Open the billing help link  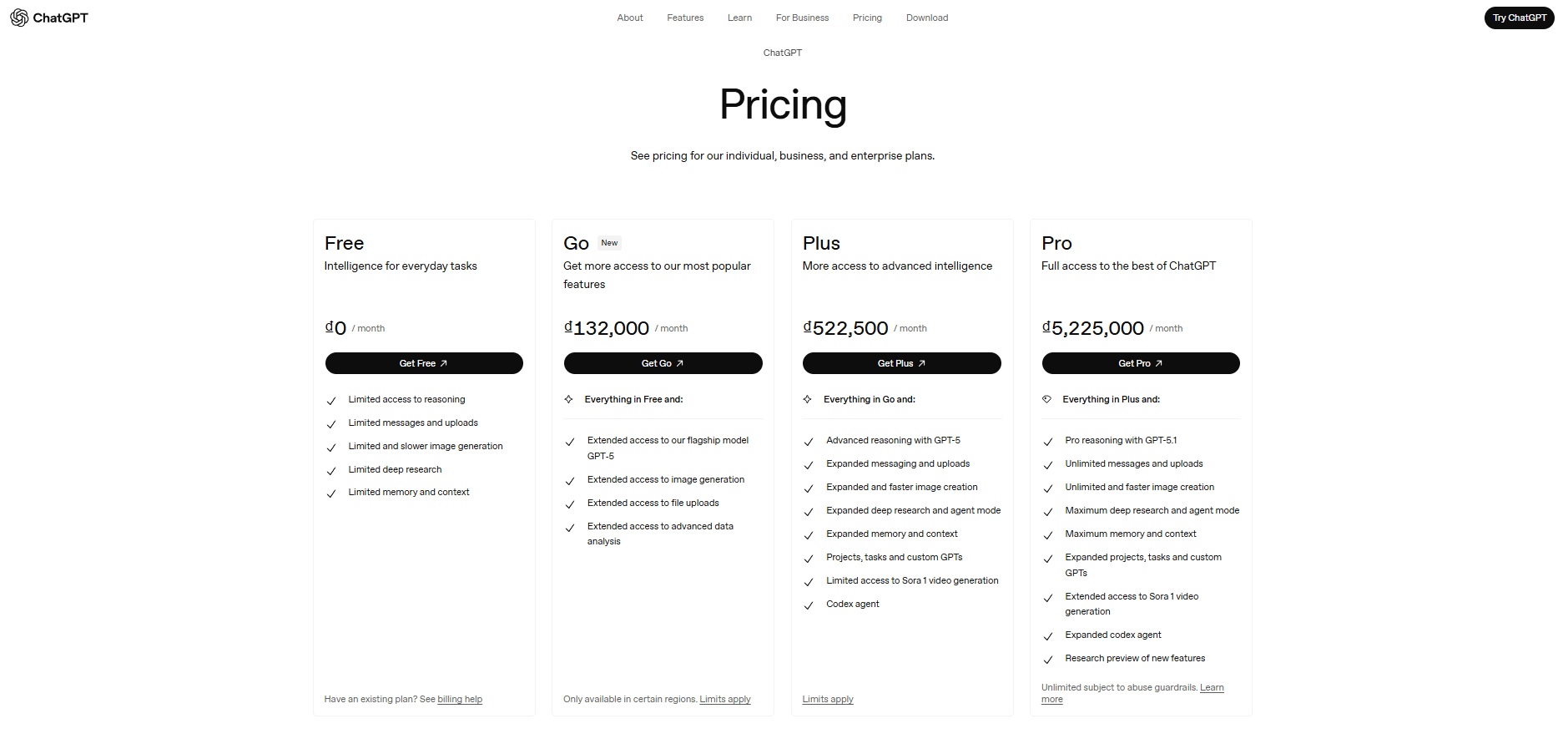(460, 699)
